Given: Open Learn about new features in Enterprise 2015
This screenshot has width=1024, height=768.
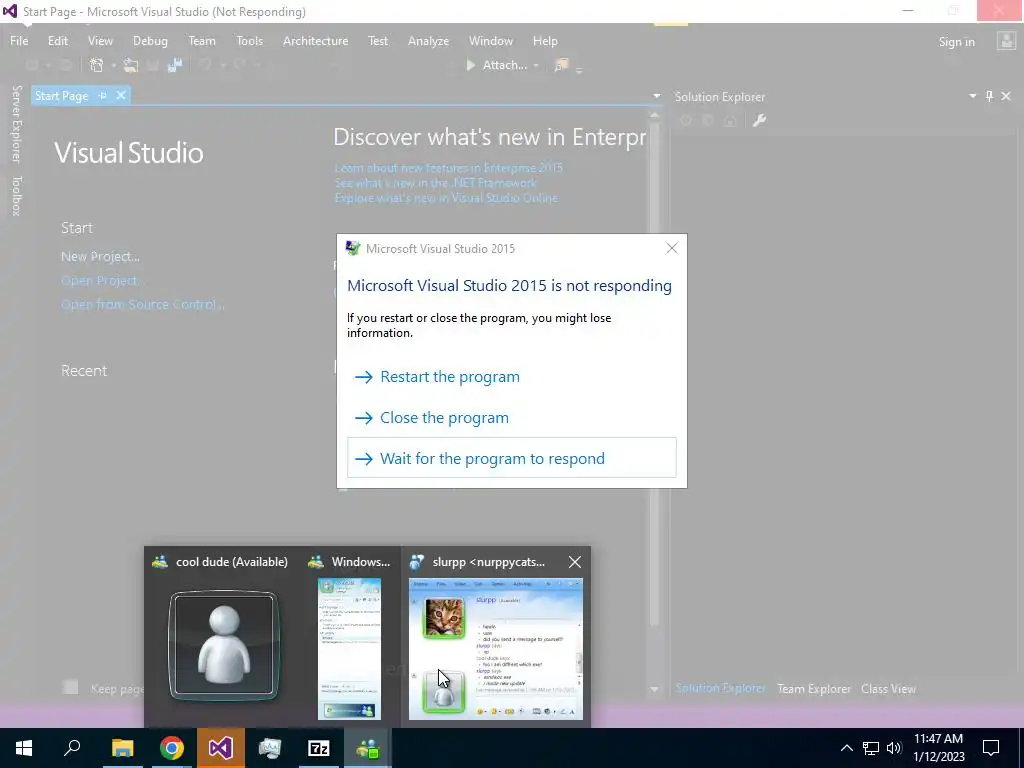Looking at the screenshot, I should tap(448, 168).
